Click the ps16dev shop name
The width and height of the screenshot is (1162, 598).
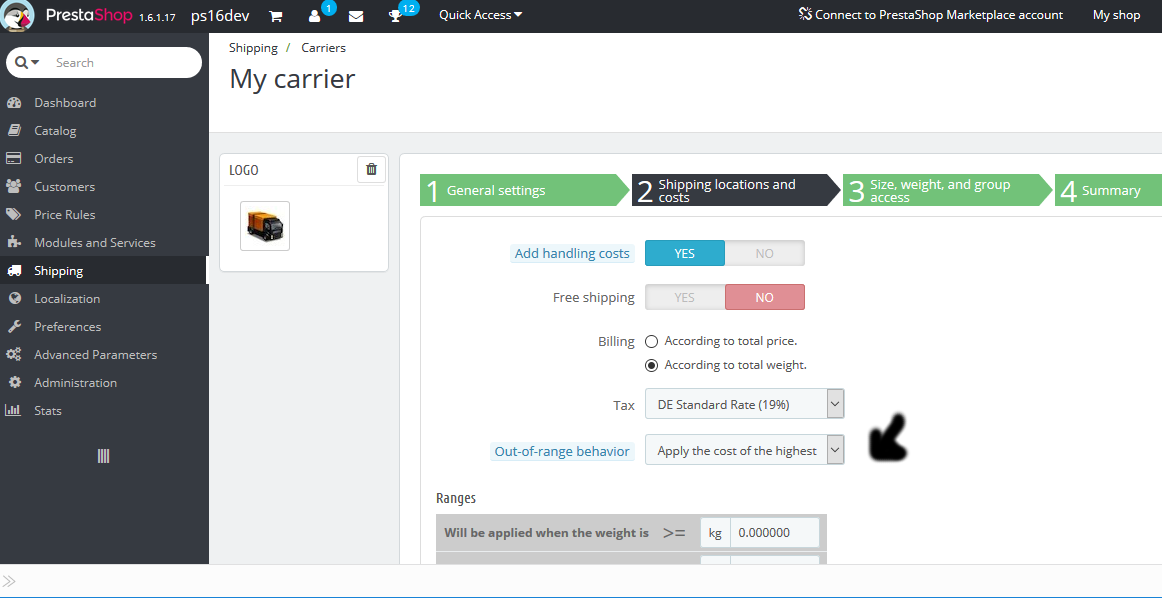click(220, 16)
